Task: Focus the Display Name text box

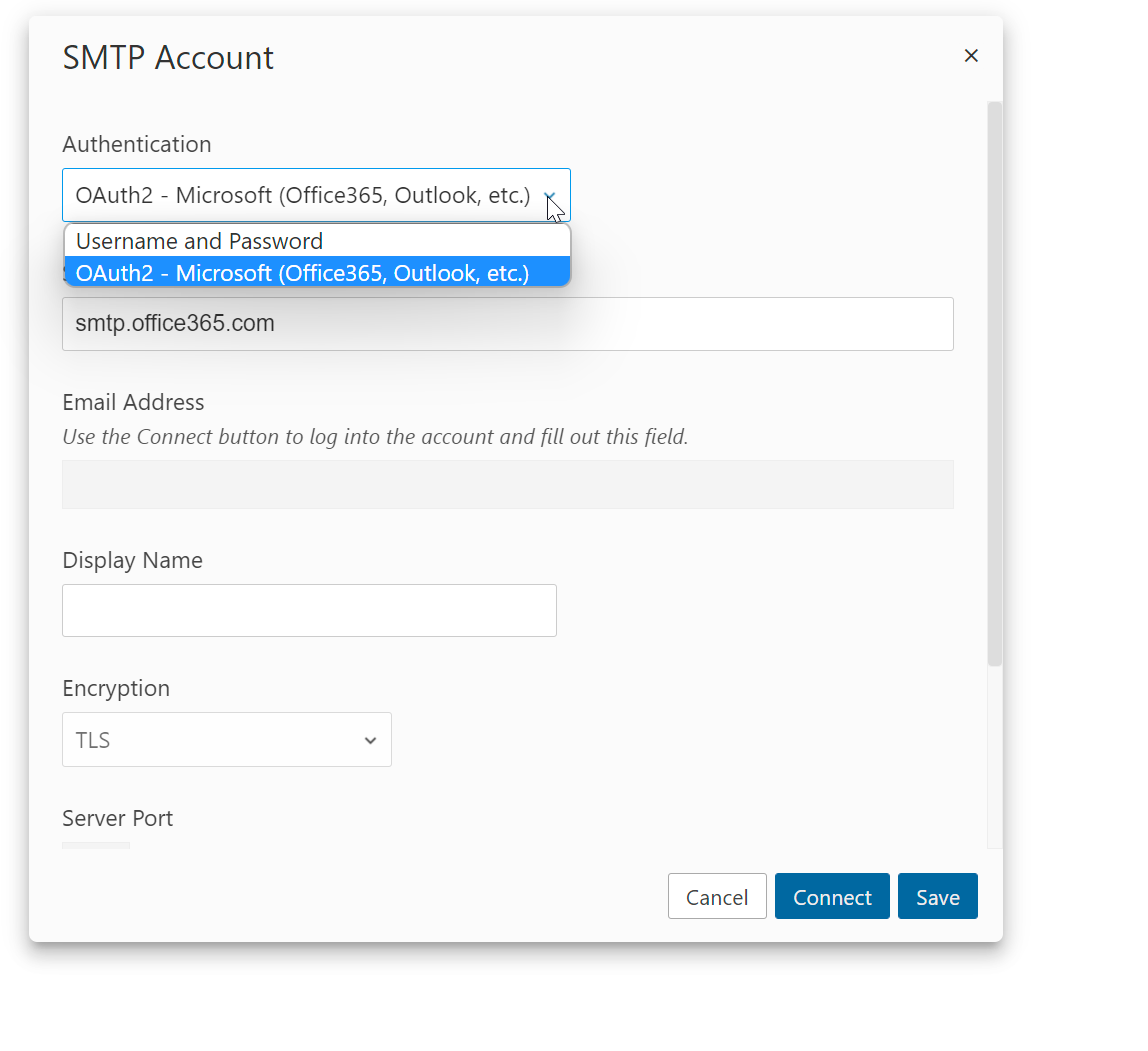Action: pyautogui.click(x=309, y=611)
